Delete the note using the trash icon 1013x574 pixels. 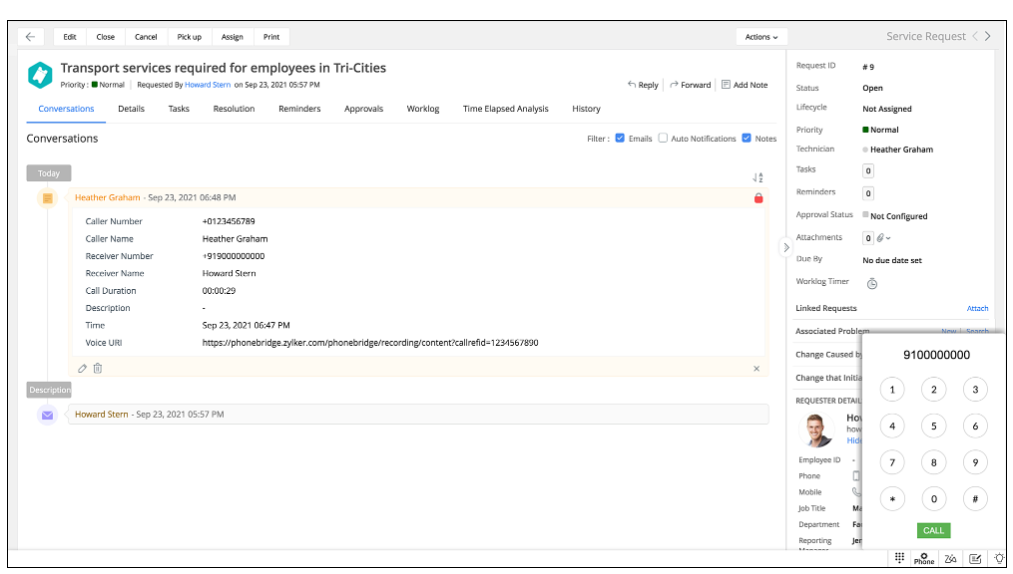(97, 368)
